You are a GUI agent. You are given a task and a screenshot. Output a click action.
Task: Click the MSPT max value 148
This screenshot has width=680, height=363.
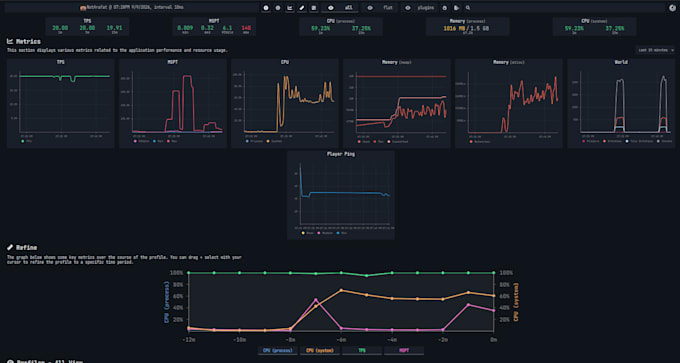[246, 28]
